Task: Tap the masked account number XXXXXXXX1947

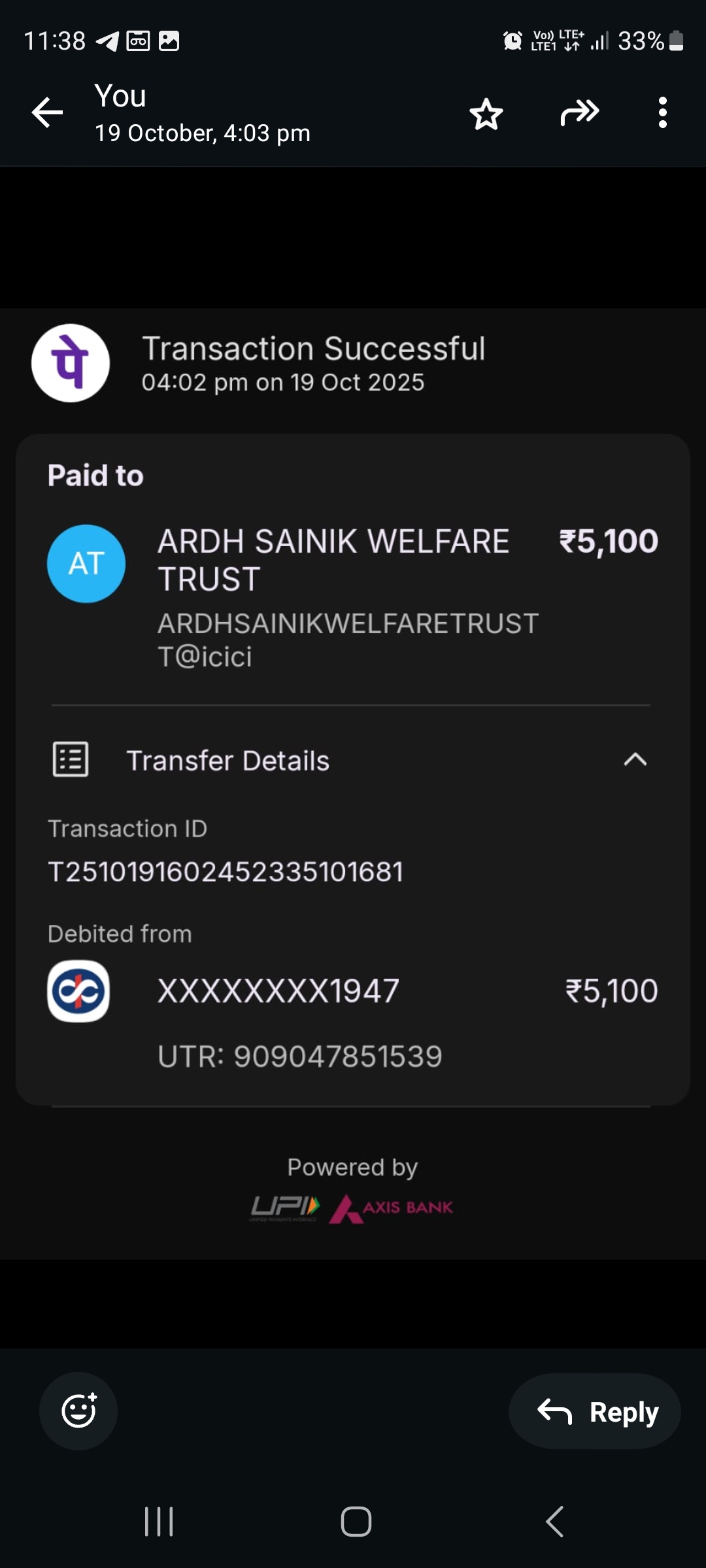Action: point(278,991)
